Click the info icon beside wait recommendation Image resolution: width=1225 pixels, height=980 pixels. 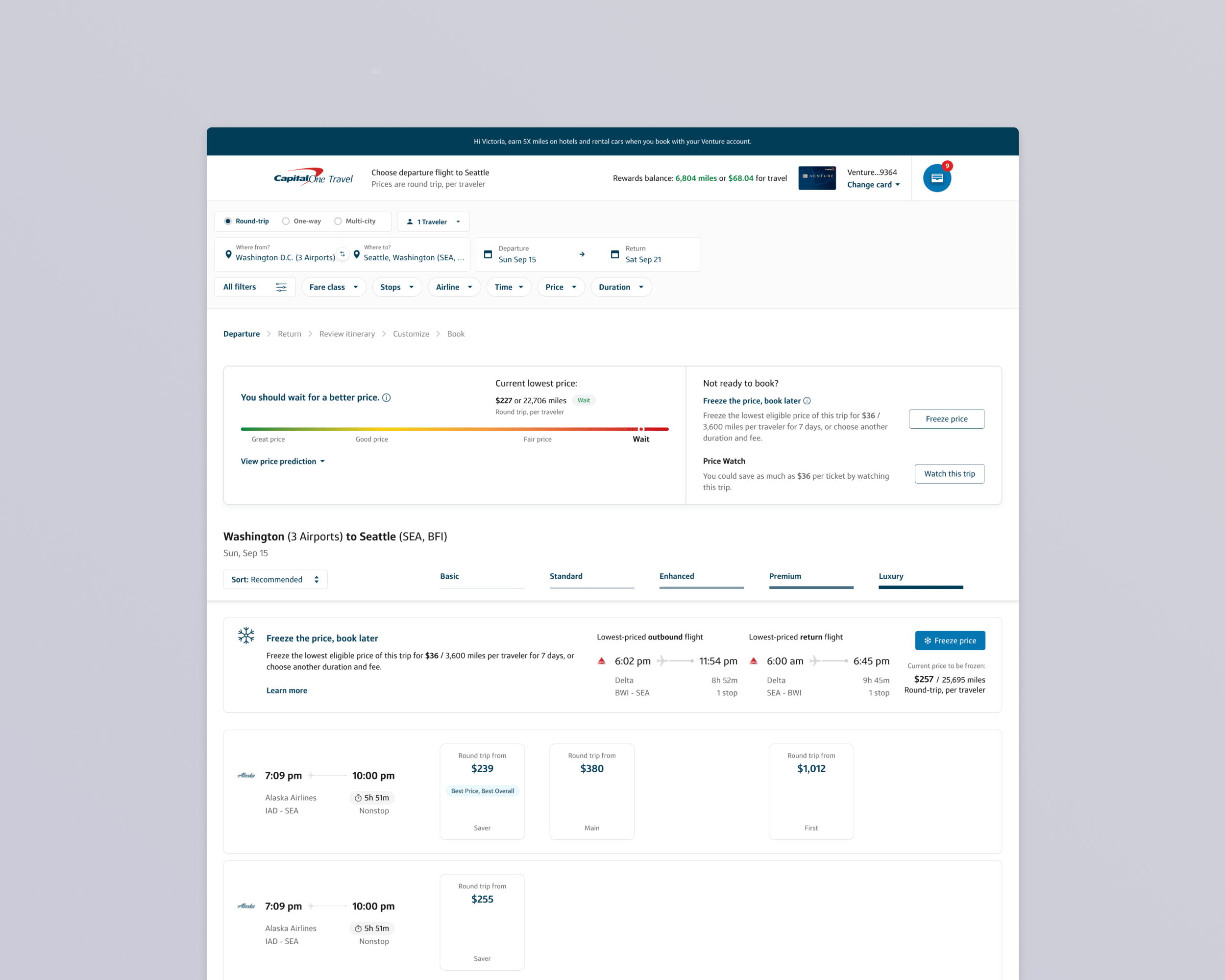(x=386, y=398)
